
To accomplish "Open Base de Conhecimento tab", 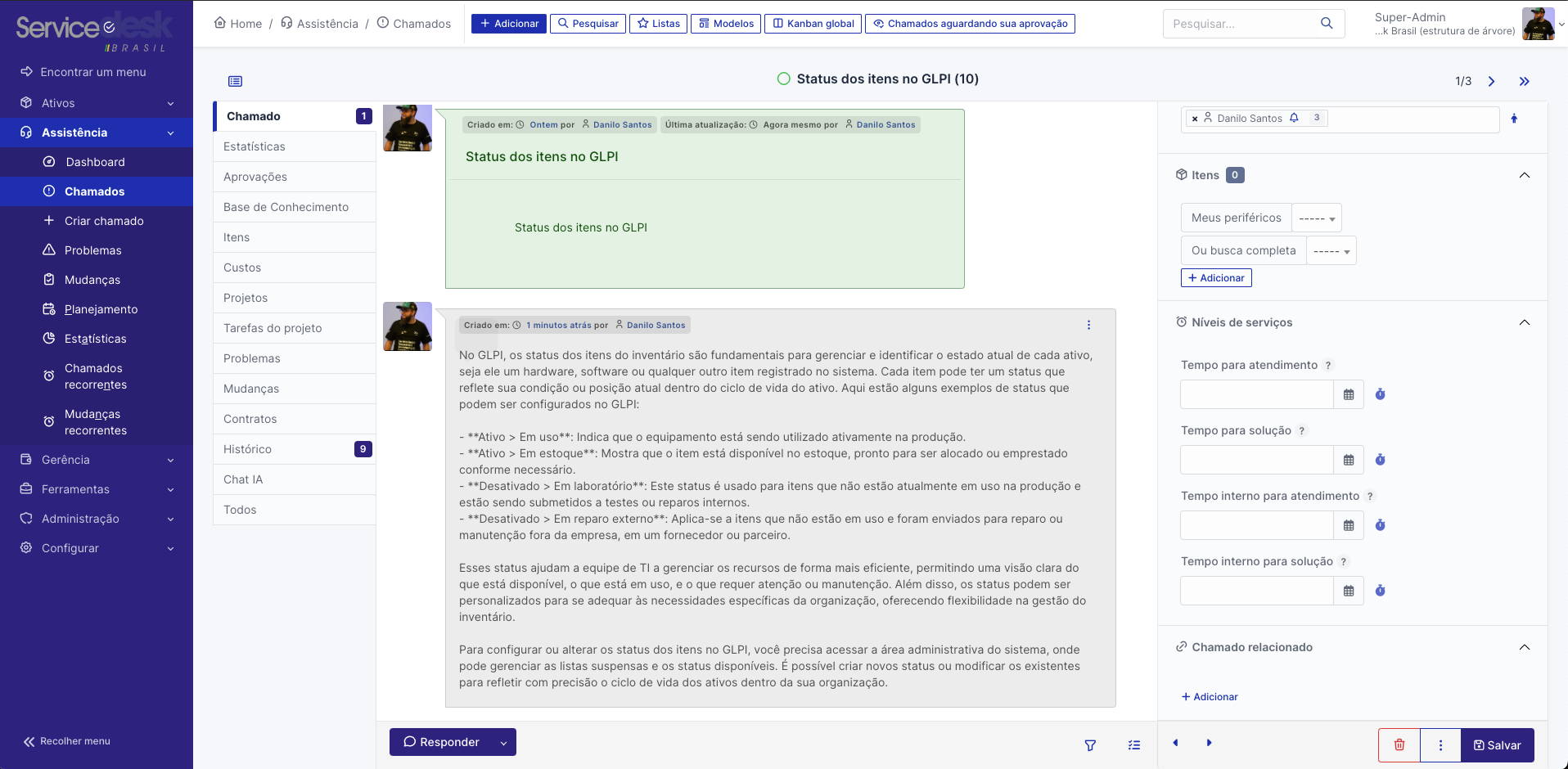I will click(295, 207).
